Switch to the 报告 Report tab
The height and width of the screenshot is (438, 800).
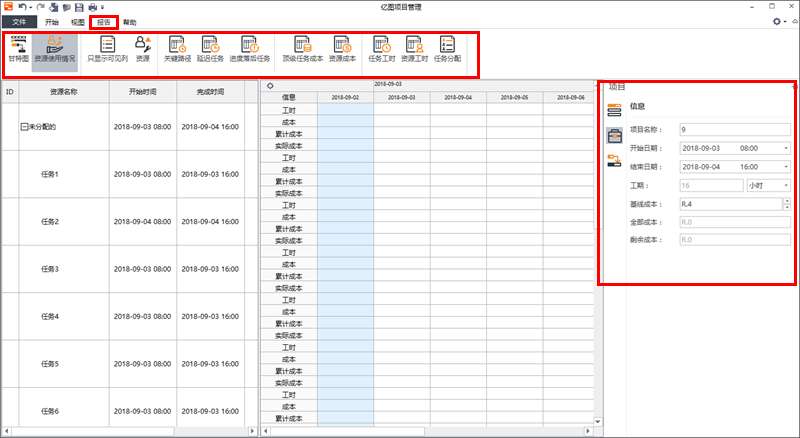104,22
